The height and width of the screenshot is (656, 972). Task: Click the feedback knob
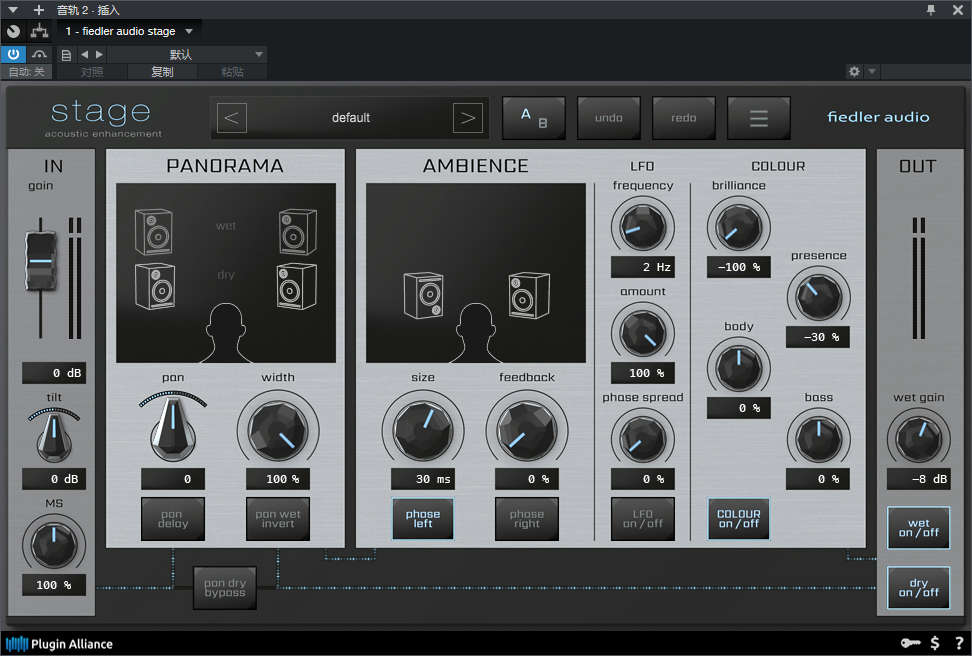[527, 430]
